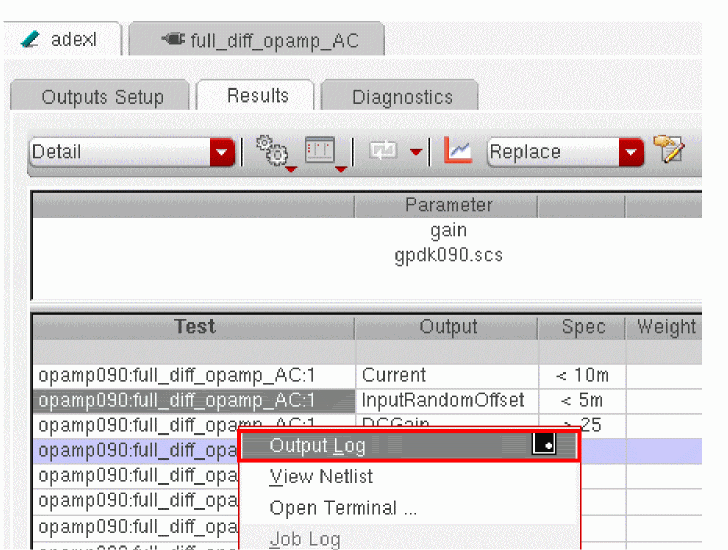Screen dimensions: 728x550
Task: Click the table columns layout icon
Action: pyautogui.click(x=320, y=150)
